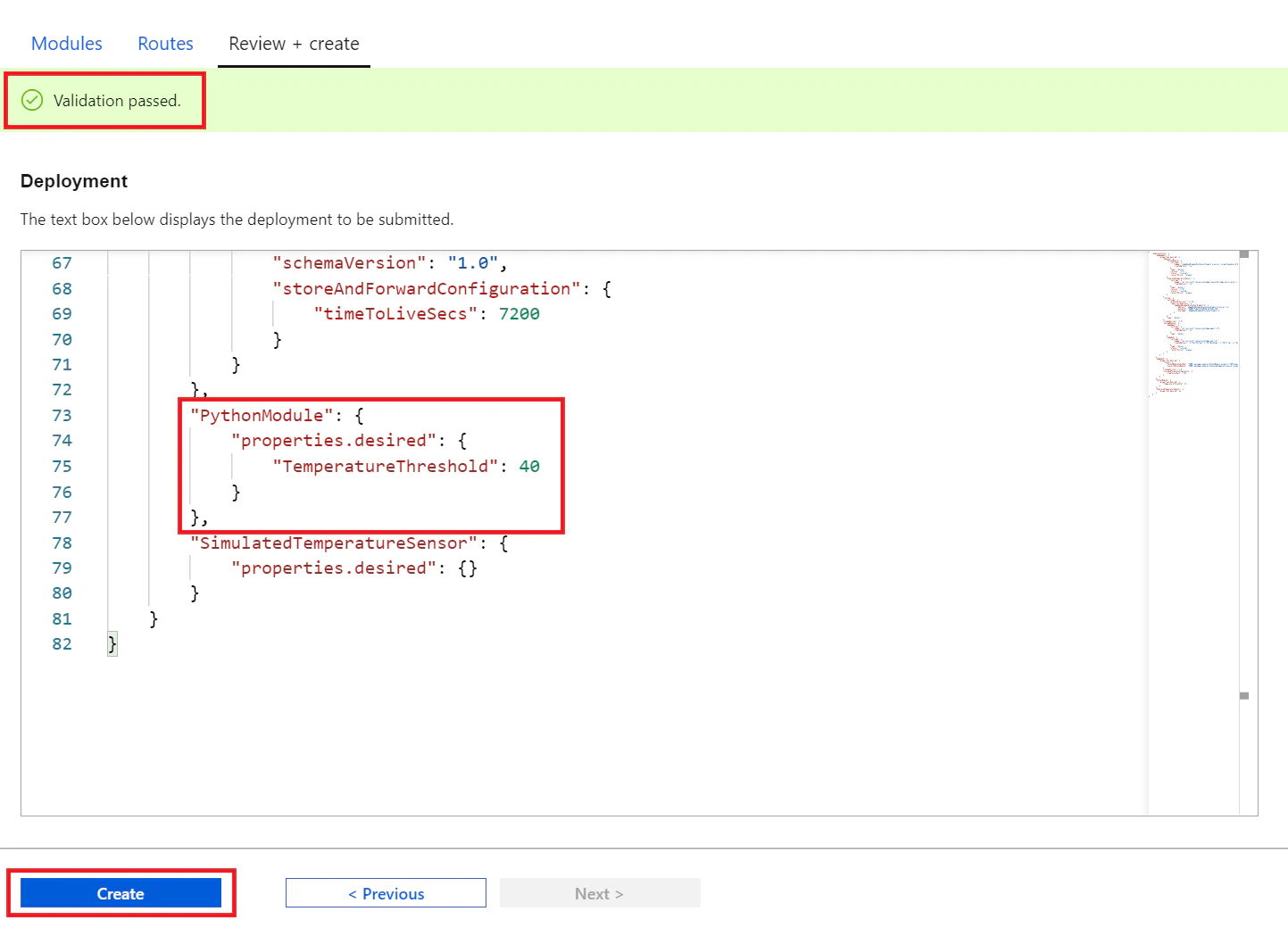Viewport: 1288px width, 928px height.
Task: Place cursor at final closing brace, line 82
Action: 112,644
